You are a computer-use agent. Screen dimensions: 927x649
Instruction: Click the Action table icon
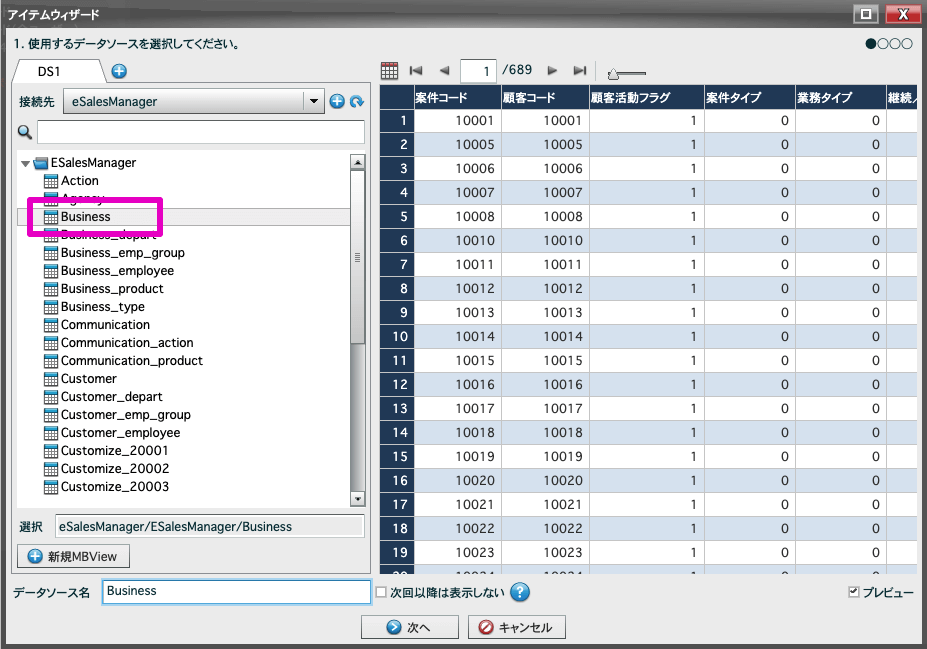click(x=51, y=181)
